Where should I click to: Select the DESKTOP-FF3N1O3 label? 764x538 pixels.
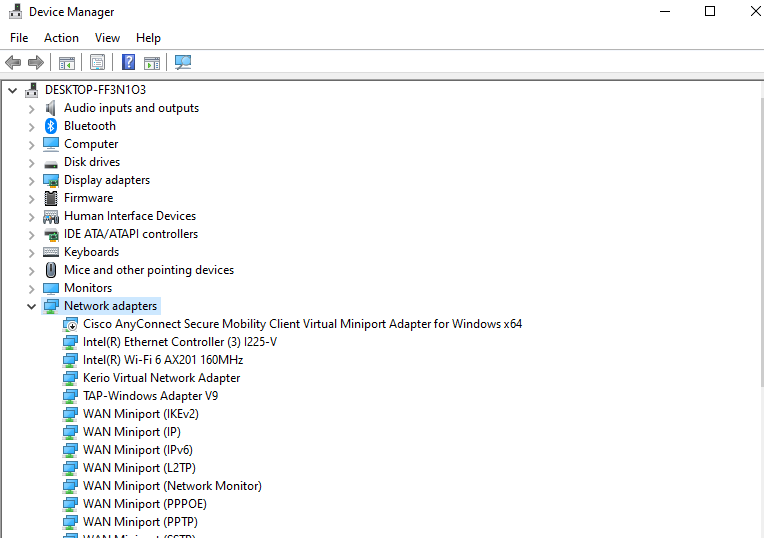[96, 90]
